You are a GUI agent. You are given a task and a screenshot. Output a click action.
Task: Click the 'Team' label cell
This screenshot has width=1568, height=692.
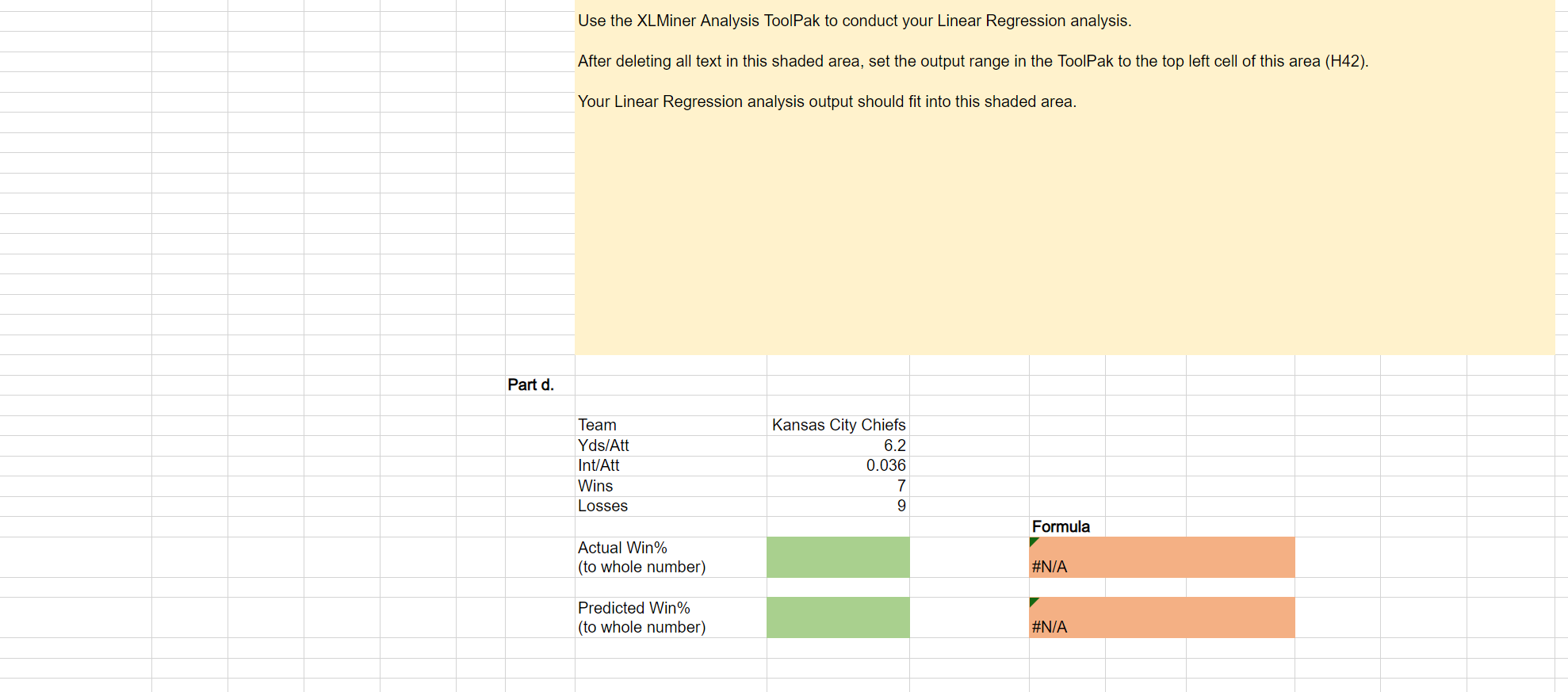pyautogui.click(x=671, y=426)
